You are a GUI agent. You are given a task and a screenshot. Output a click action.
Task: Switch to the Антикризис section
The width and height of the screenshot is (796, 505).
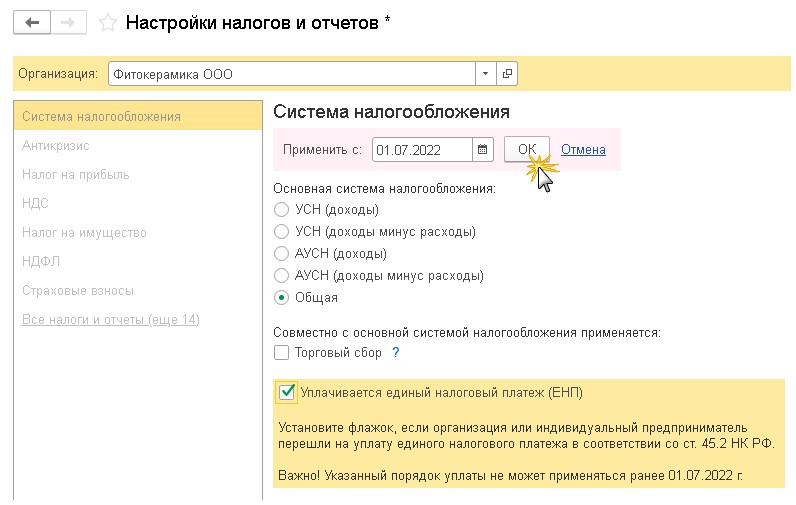[x=56, y=146]
